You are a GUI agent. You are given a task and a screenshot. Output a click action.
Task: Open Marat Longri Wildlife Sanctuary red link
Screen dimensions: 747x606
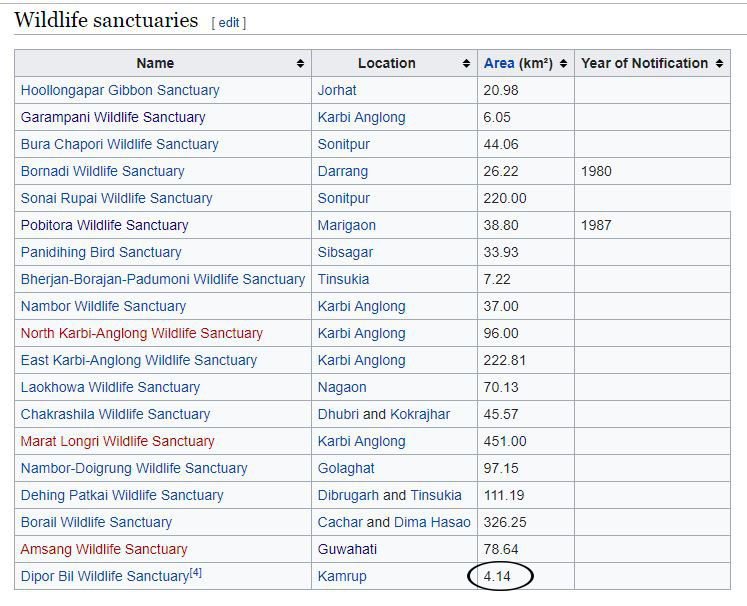[x=117, y=441]
